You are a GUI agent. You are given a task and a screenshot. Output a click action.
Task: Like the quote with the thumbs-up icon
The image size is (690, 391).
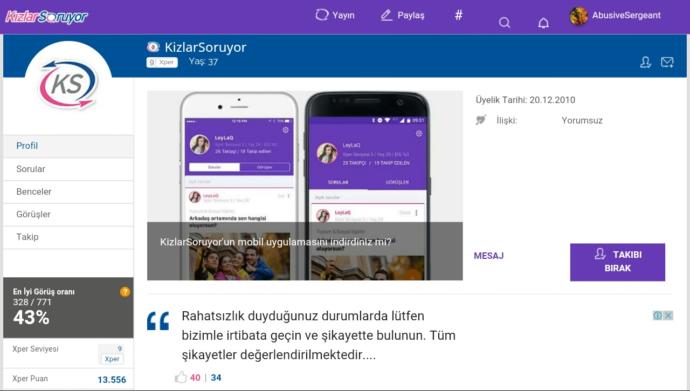tap(180, 377)
